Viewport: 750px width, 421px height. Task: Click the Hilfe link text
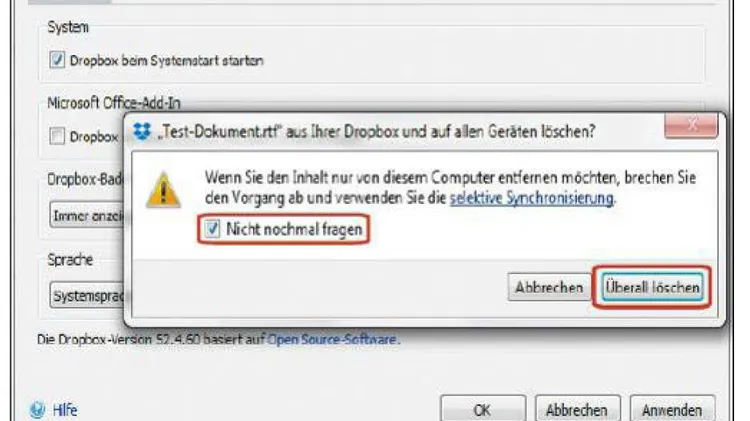tap(65, 410)
